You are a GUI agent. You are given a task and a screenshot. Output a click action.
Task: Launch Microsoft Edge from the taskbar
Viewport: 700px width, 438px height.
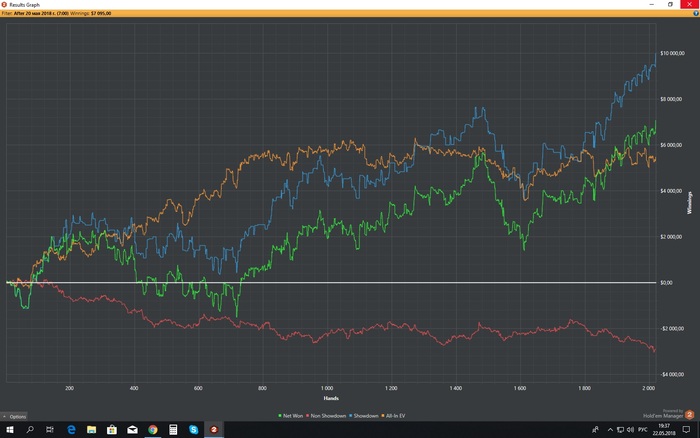[71, 430]
